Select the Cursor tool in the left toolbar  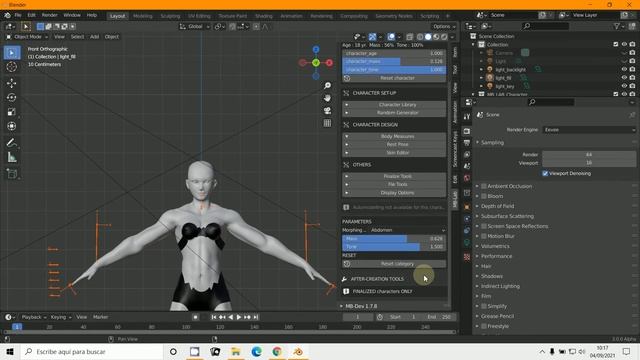click(11, 67)
